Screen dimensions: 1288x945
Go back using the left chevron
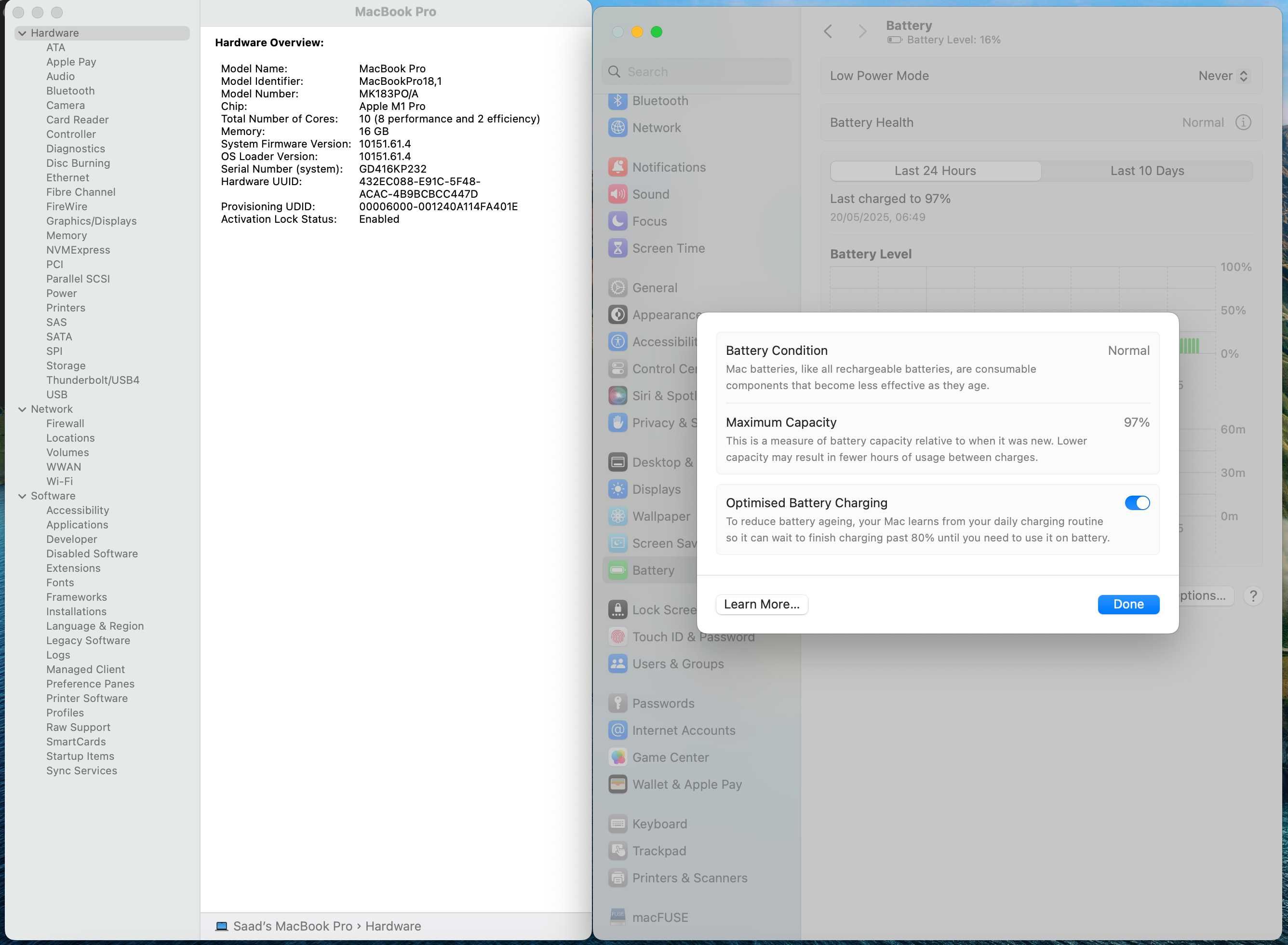click(x=828, y=31)
